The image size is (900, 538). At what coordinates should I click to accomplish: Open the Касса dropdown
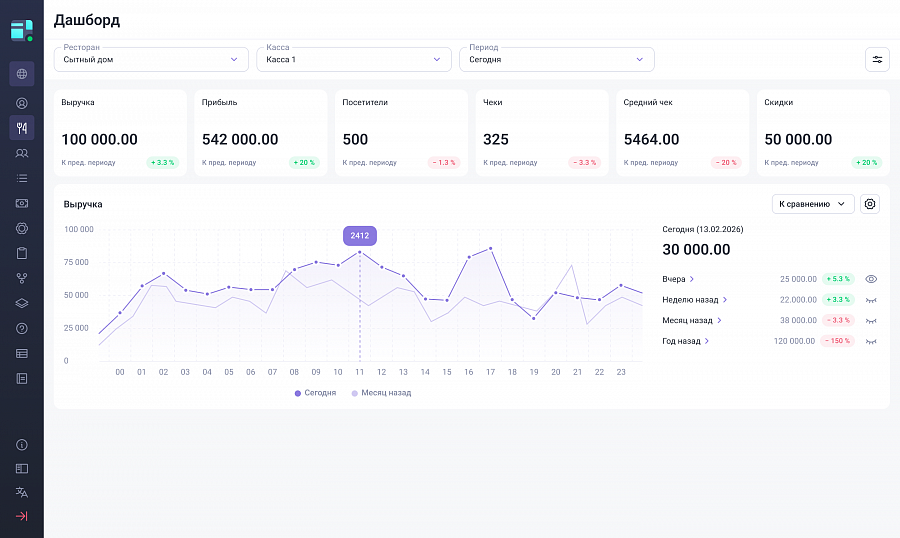(354, 60)
